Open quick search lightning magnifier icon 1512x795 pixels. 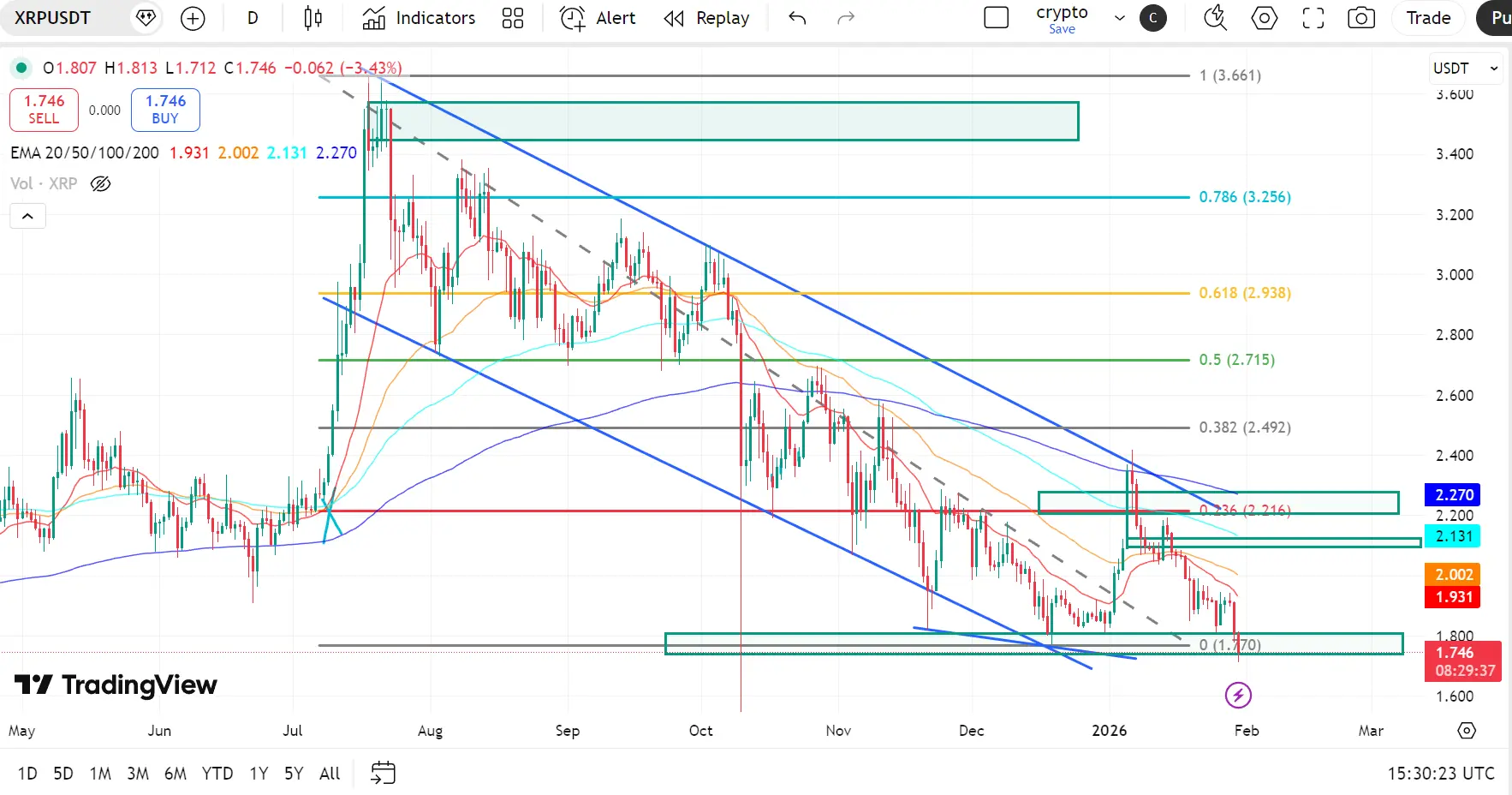click(x=1216, y=18)
